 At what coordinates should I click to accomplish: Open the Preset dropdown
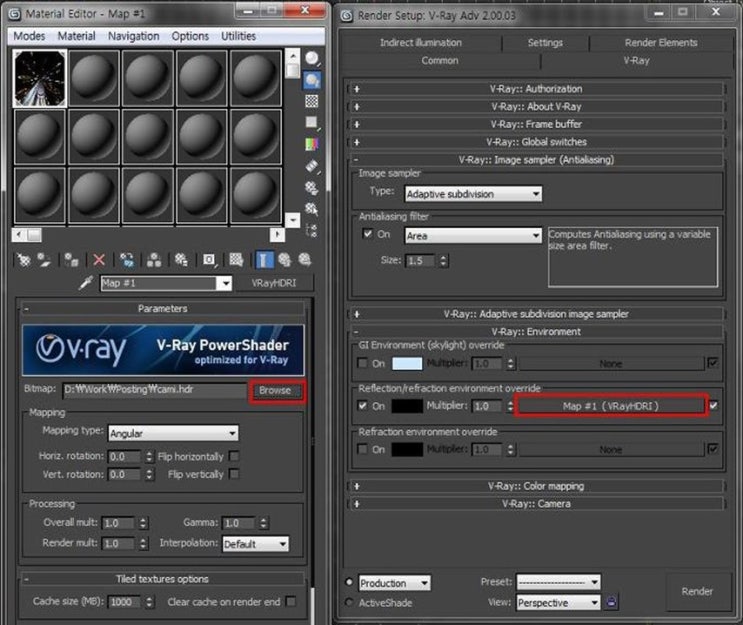tap(559, 582)
